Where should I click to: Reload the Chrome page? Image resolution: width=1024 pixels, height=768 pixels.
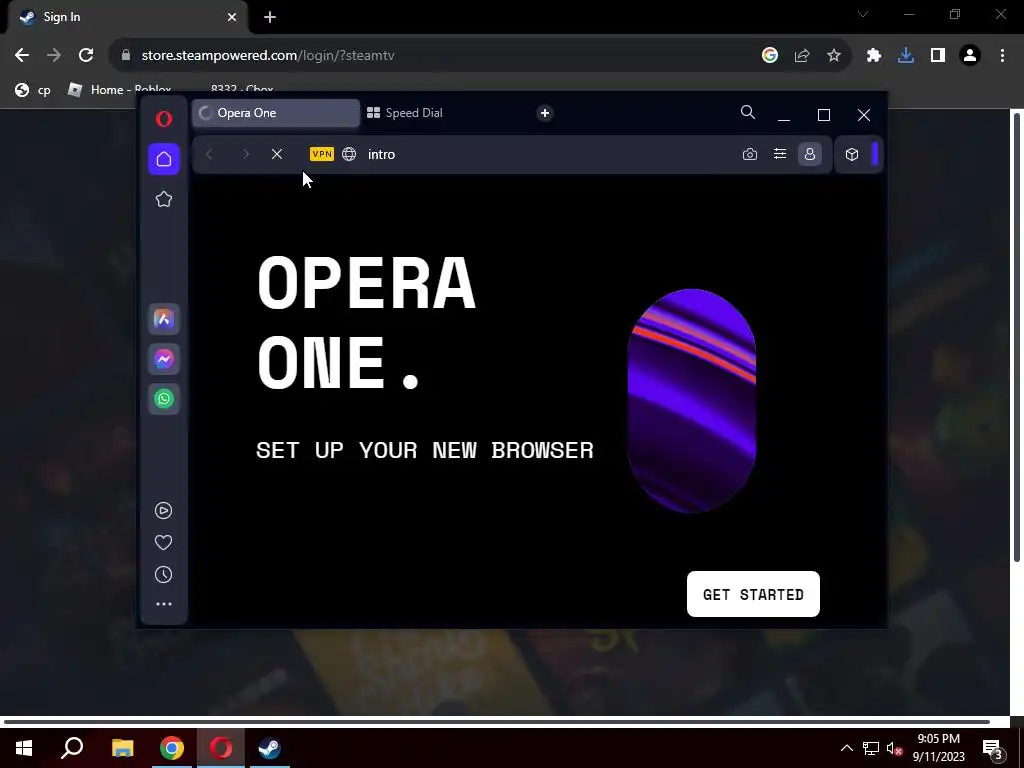pyautogui.click(x=86, y=56)
